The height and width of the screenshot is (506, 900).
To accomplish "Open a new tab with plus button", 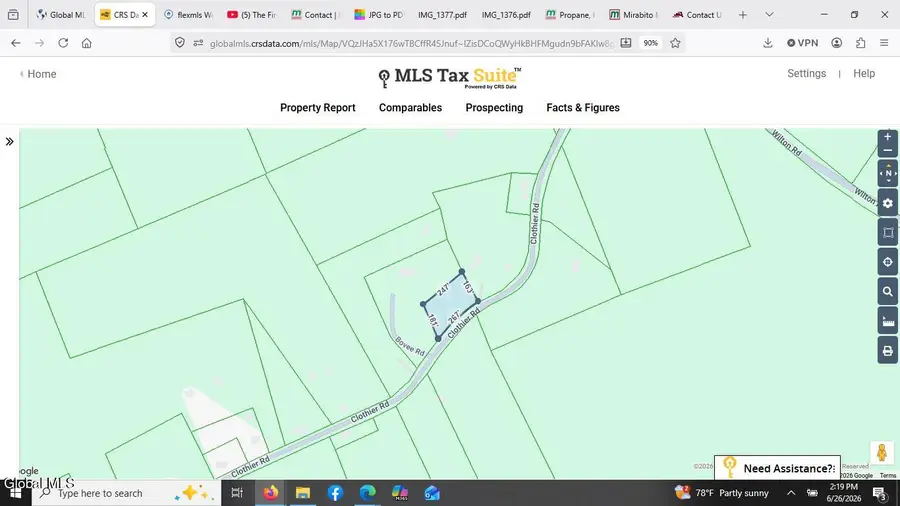I will 743,15.
